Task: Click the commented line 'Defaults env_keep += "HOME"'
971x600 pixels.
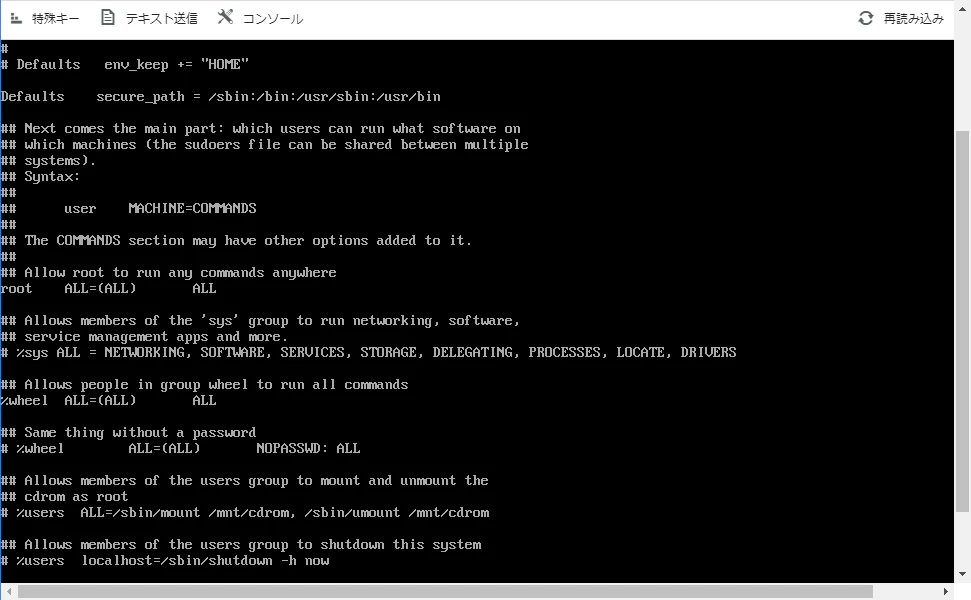Action: (x=124, y=64)
